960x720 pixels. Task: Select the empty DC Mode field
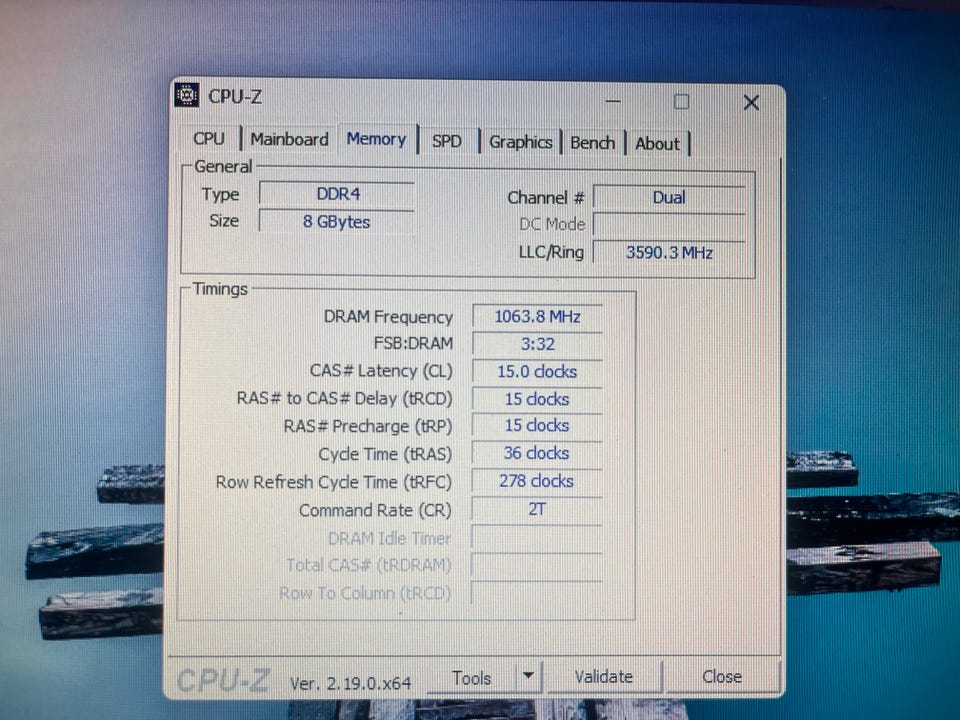(x=669, y=225)
